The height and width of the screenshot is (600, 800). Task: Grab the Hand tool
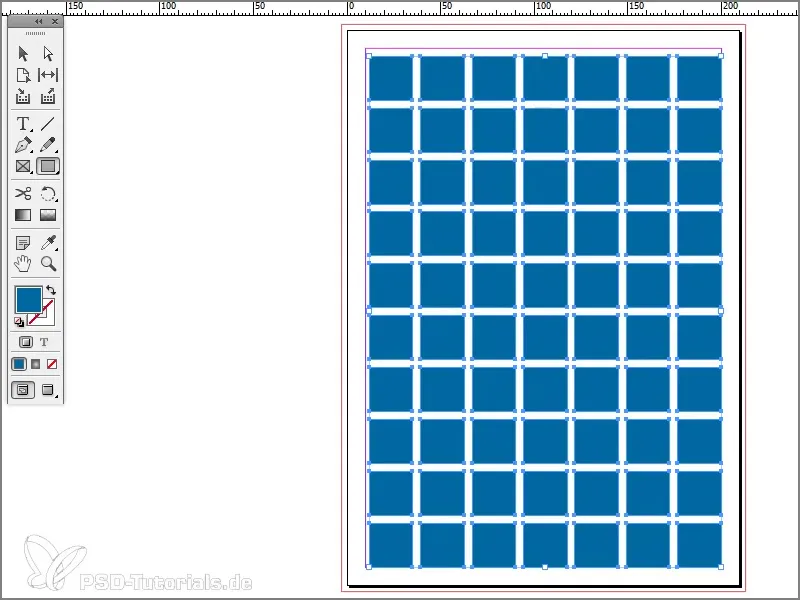pos(22,263)
